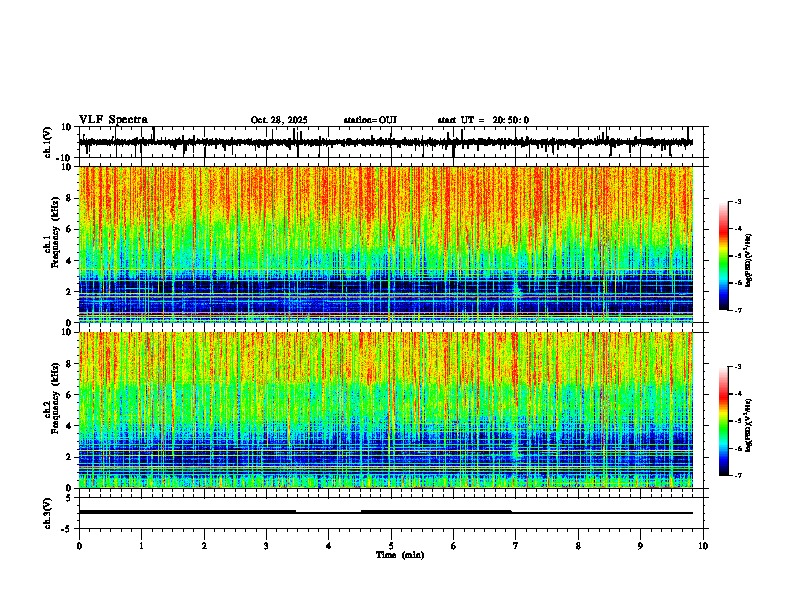Click time axis tick label "9"

[640, 546]
